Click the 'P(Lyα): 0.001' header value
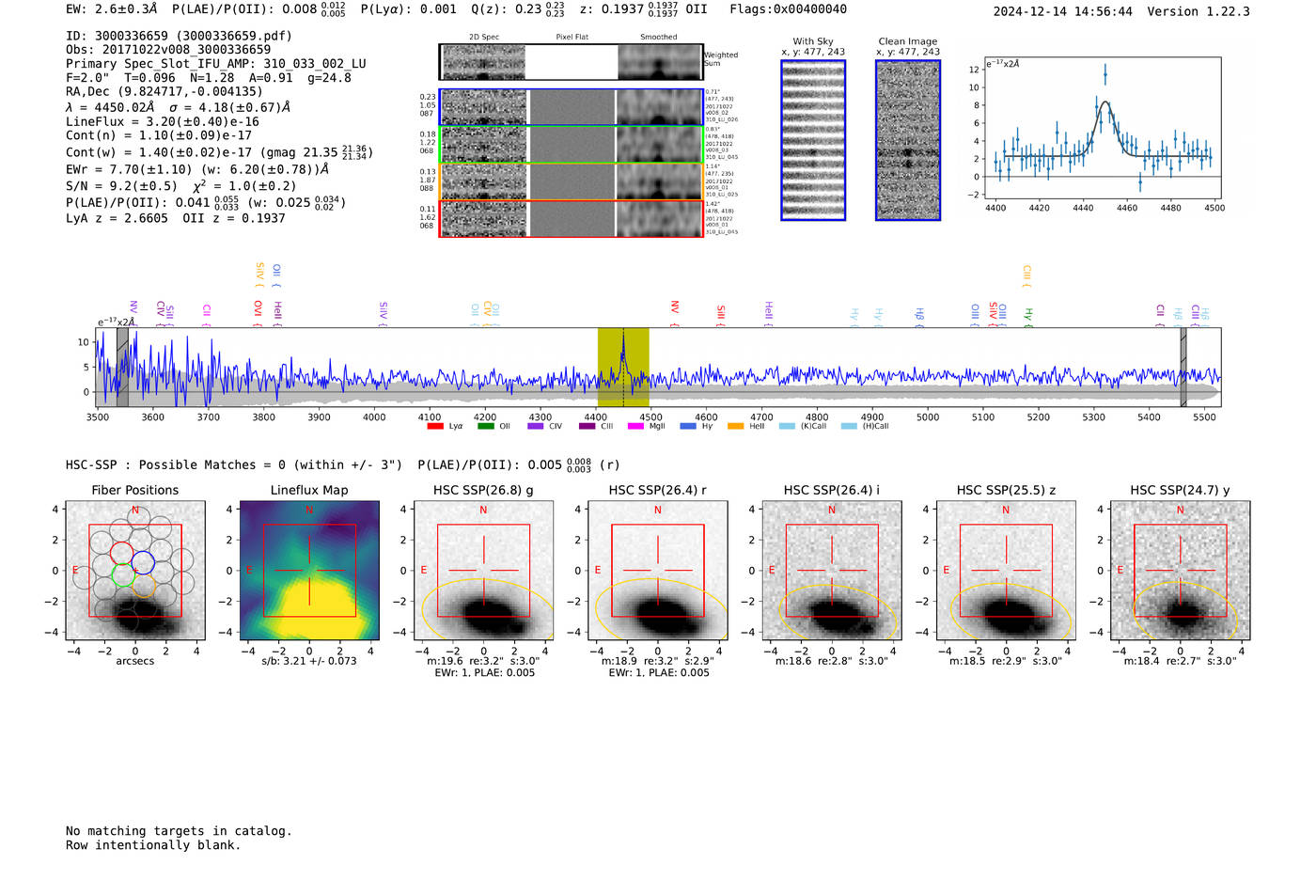This screenshot has height=896, width=1316. pos(408,9)
